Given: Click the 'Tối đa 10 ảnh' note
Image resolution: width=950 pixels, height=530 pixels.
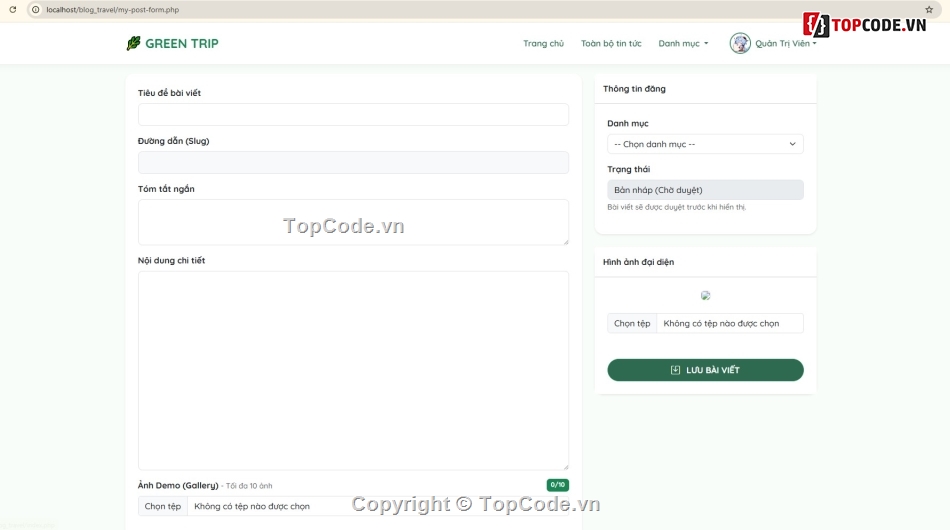Looking at the screenshot, I should 249,486.
